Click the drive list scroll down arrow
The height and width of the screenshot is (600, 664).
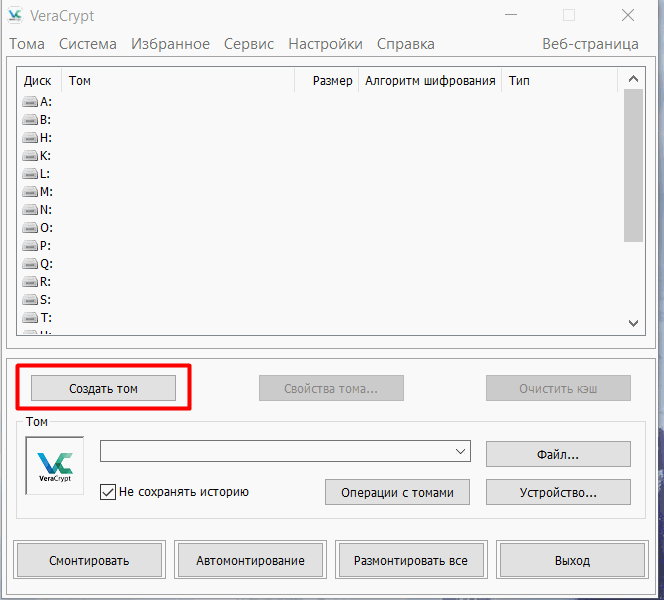click(x=633, y=324)
